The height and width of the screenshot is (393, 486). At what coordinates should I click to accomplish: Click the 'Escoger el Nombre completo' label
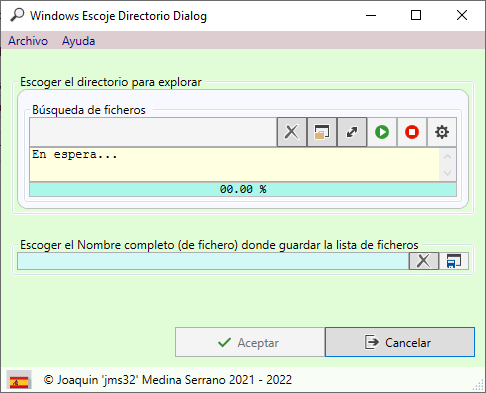click(219, 245)
